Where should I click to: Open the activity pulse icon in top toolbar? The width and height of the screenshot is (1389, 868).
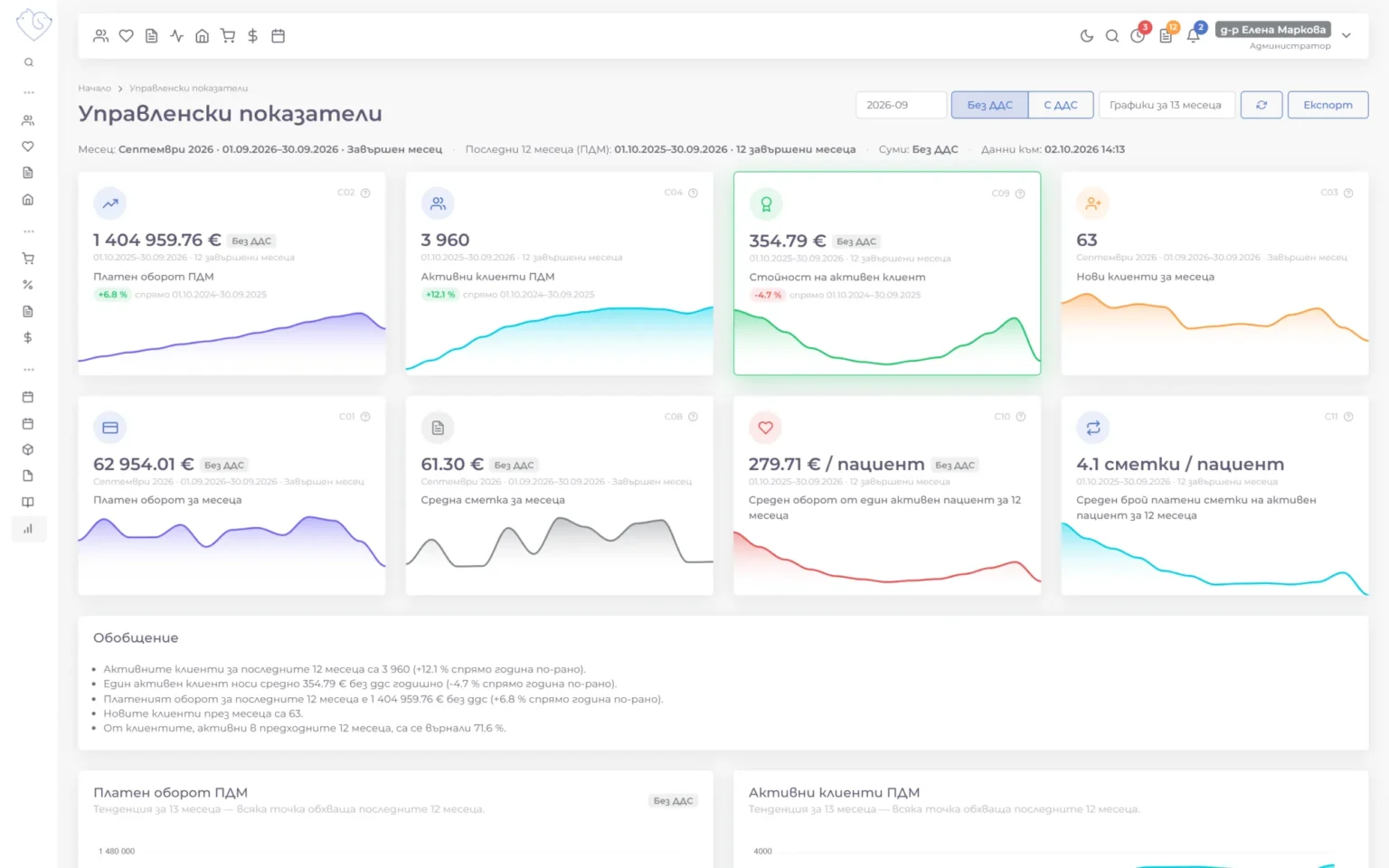tap(177, 36)
